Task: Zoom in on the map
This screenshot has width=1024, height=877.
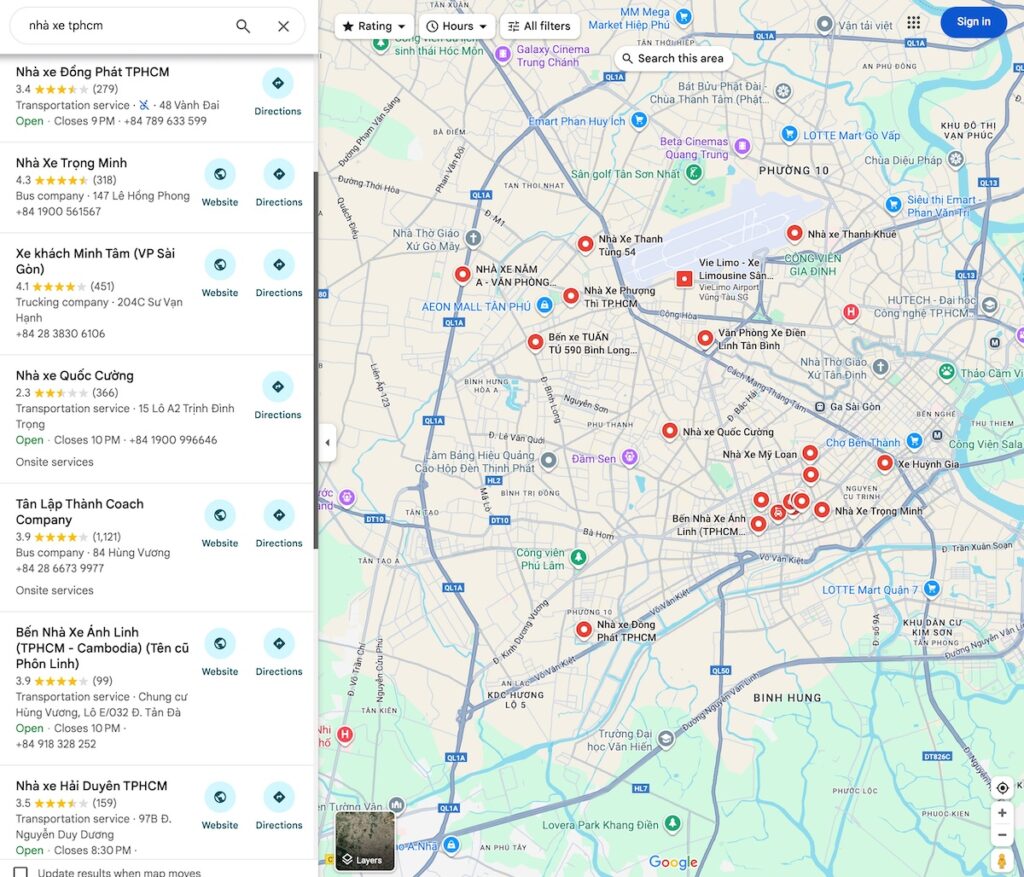Action: click(1002, 813)
